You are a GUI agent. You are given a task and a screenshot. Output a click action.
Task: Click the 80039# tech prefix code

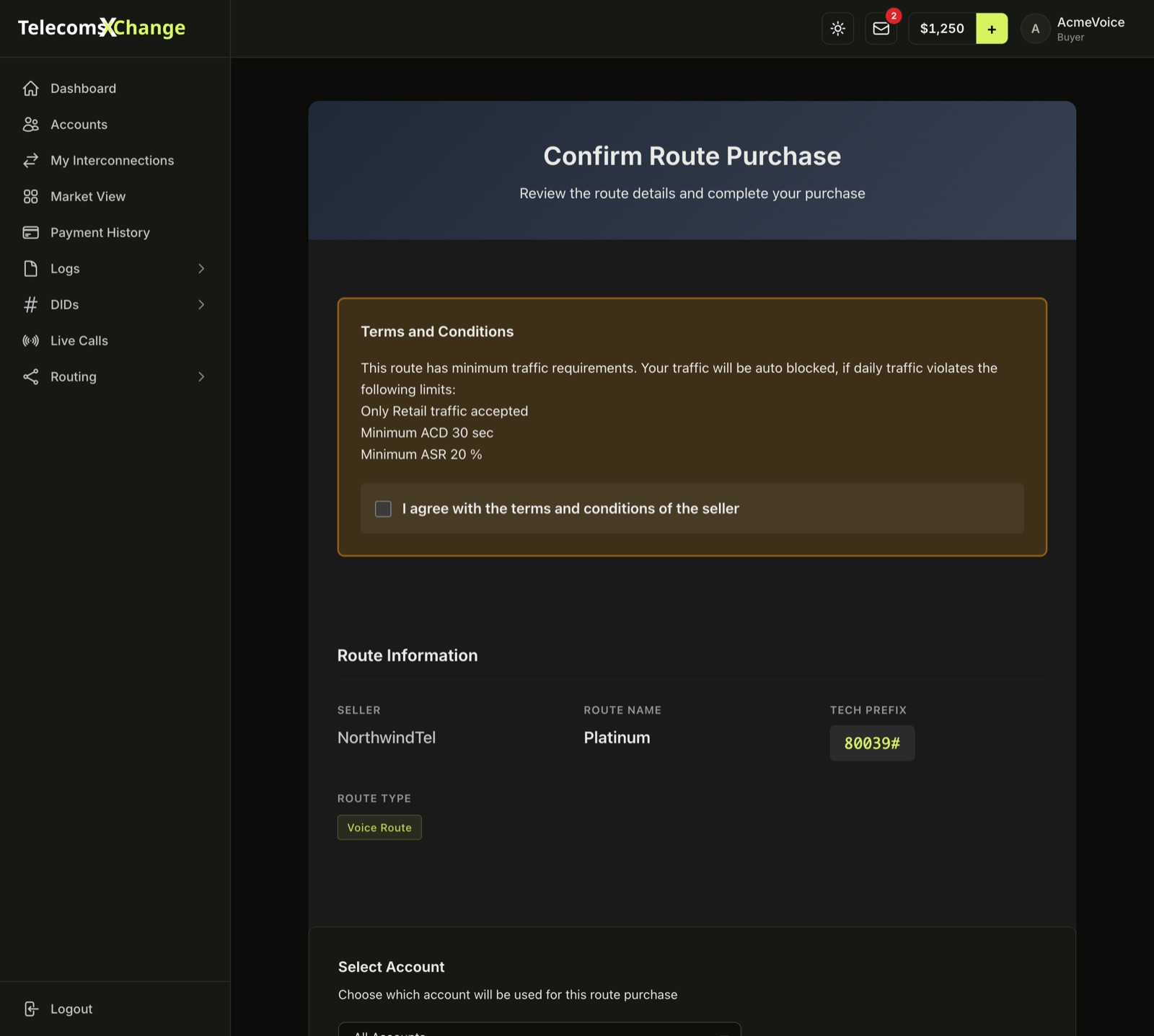point(872,743)
